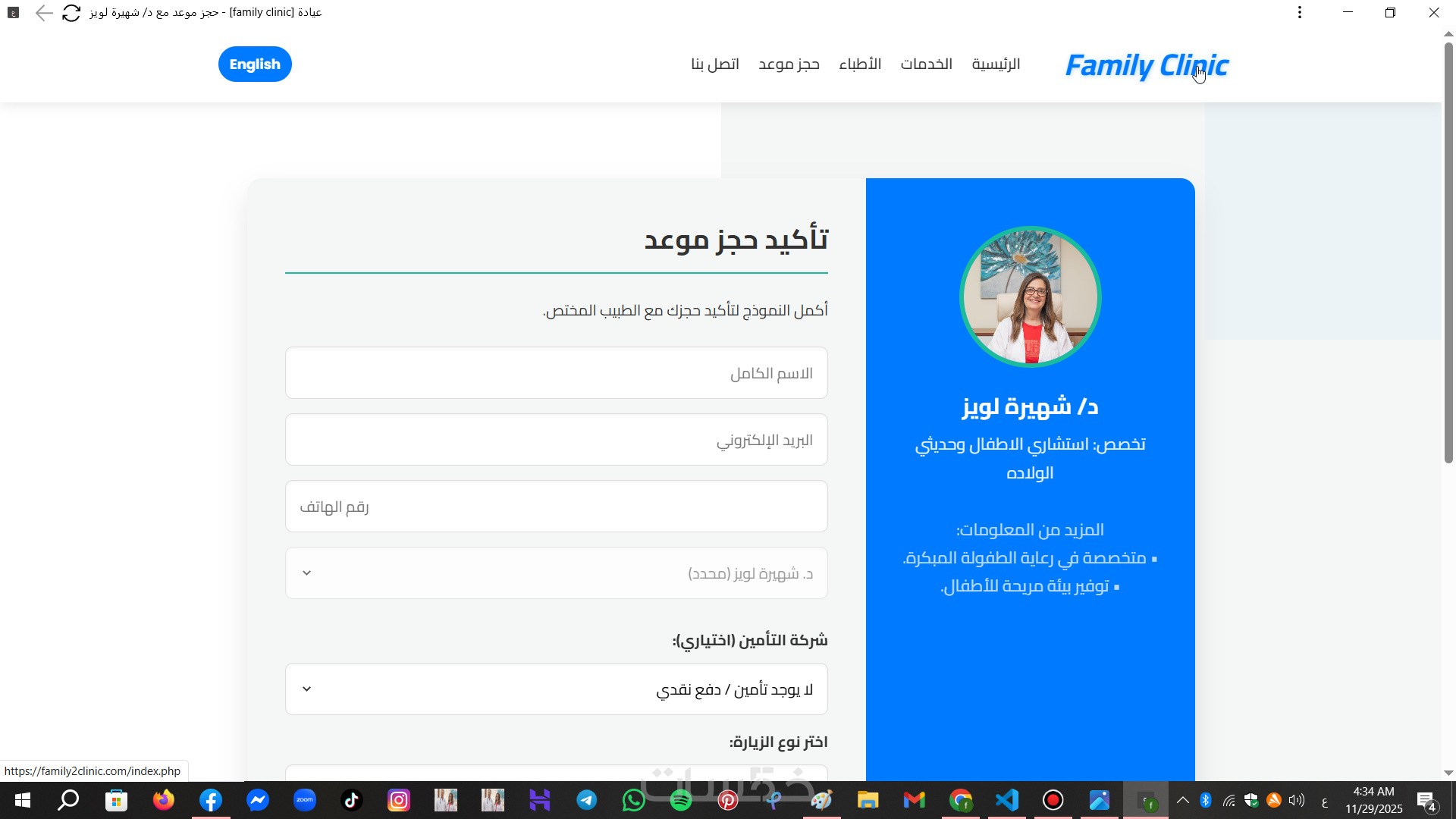Click the back arrow icon
The image size is (1456, 819).
click(44, 13)
